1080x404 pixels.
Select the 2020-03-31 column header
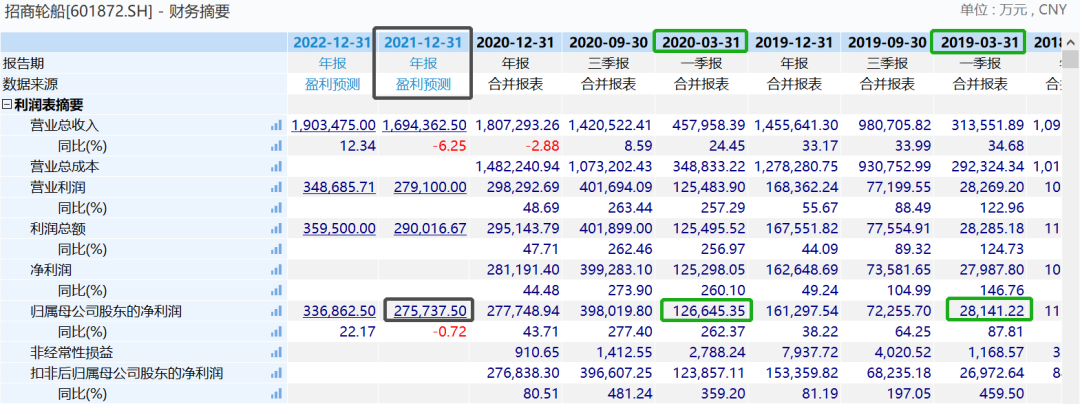[701, 42]
